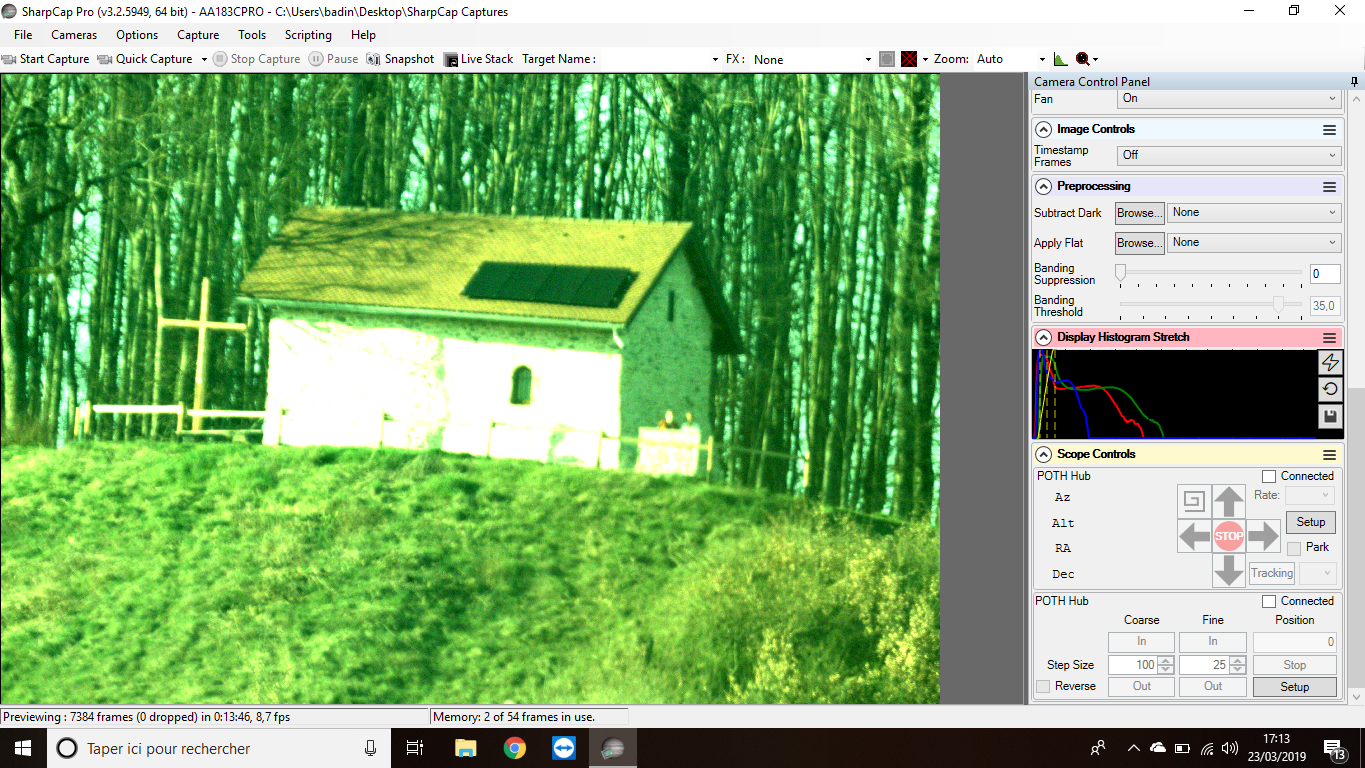Toggle the mount Connected checkbox
Viewport: 1365px width, 768px height.
1269,477
